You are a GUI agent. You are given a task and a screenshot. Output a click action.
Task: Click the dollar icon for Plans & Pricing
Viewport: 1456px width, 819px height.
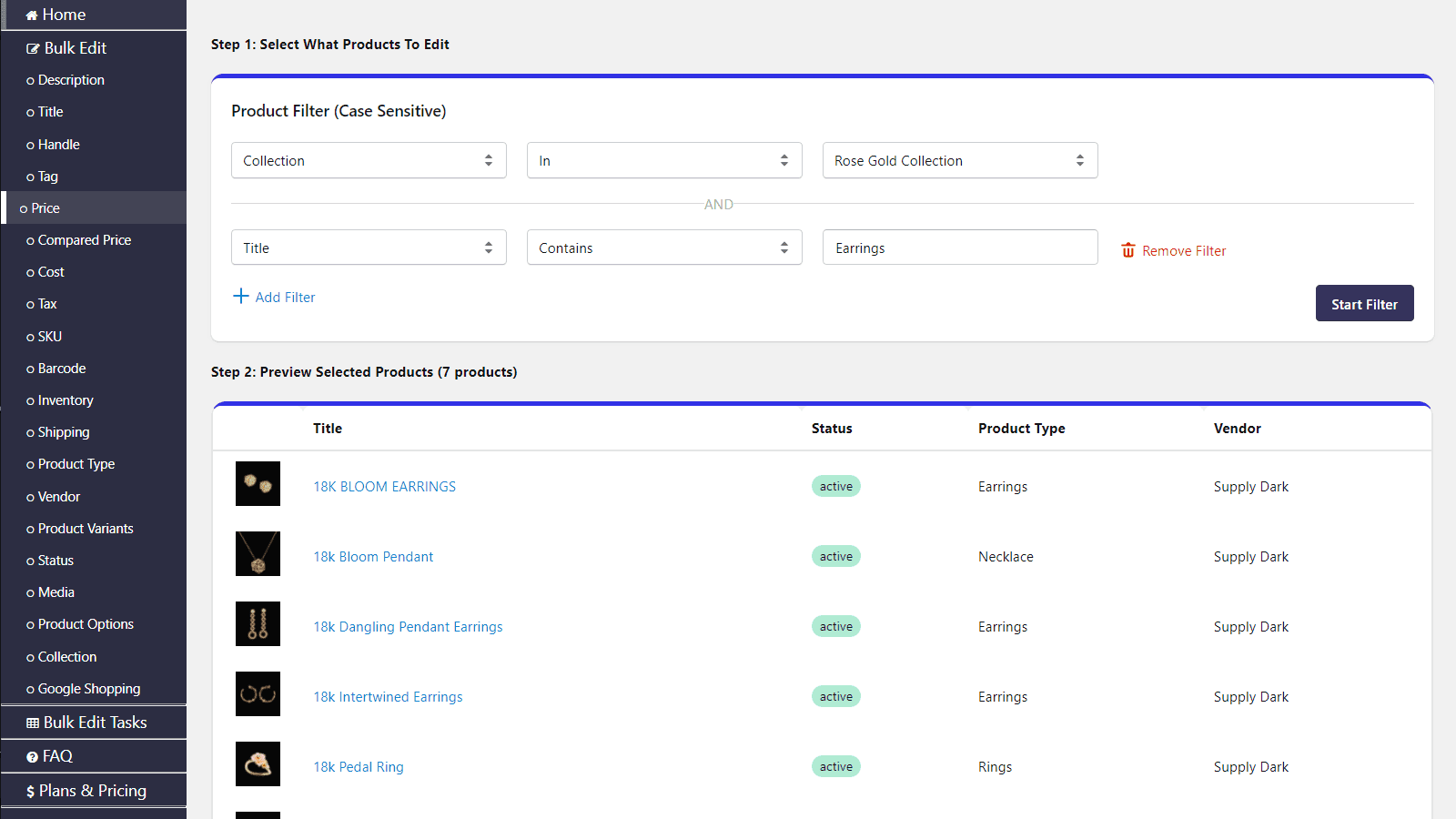point(31,792)
